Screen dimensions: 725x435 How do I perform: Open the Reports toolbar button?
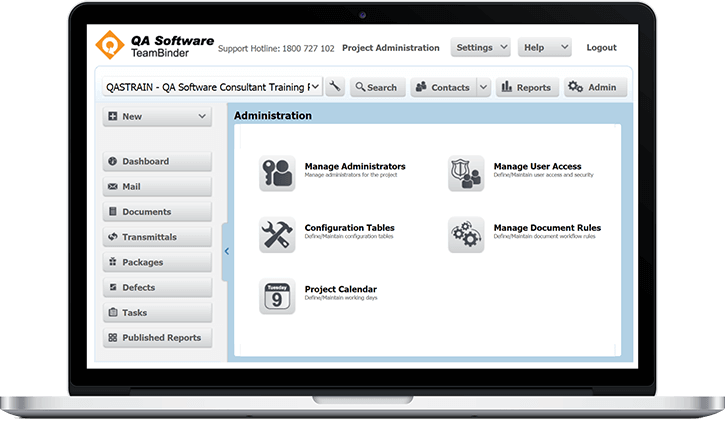point(526,87)
